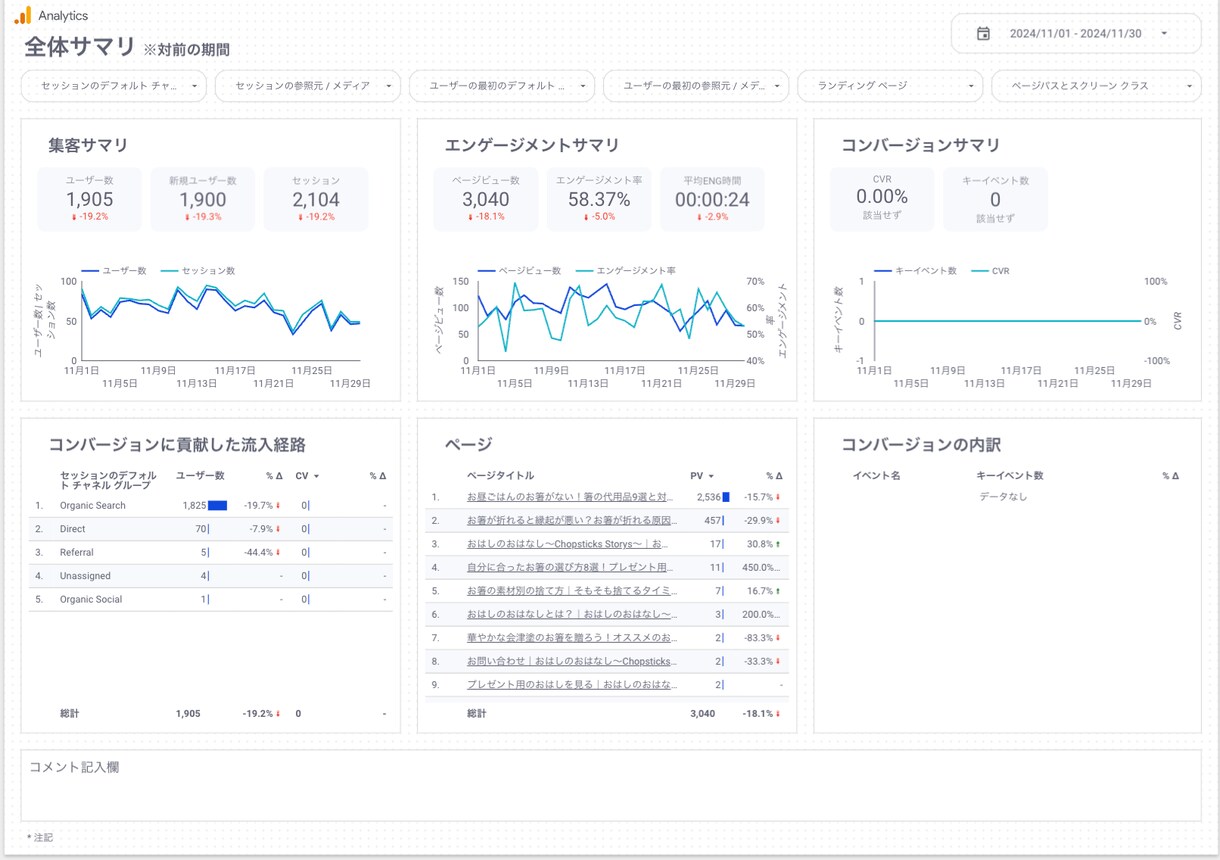Click キーイベント数 header in コンバージョンの内訳 table
Image resolution: width=1220 pixels, height=860 pixels.
coord(1010,476)
